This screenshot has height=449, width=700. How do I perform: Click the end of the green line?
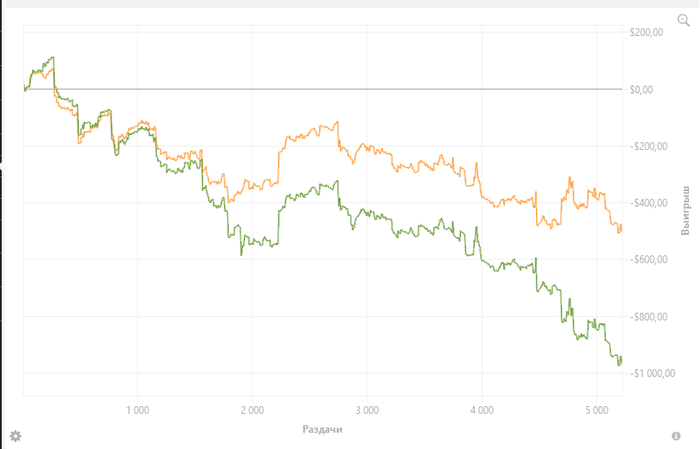tap(621, 359)
